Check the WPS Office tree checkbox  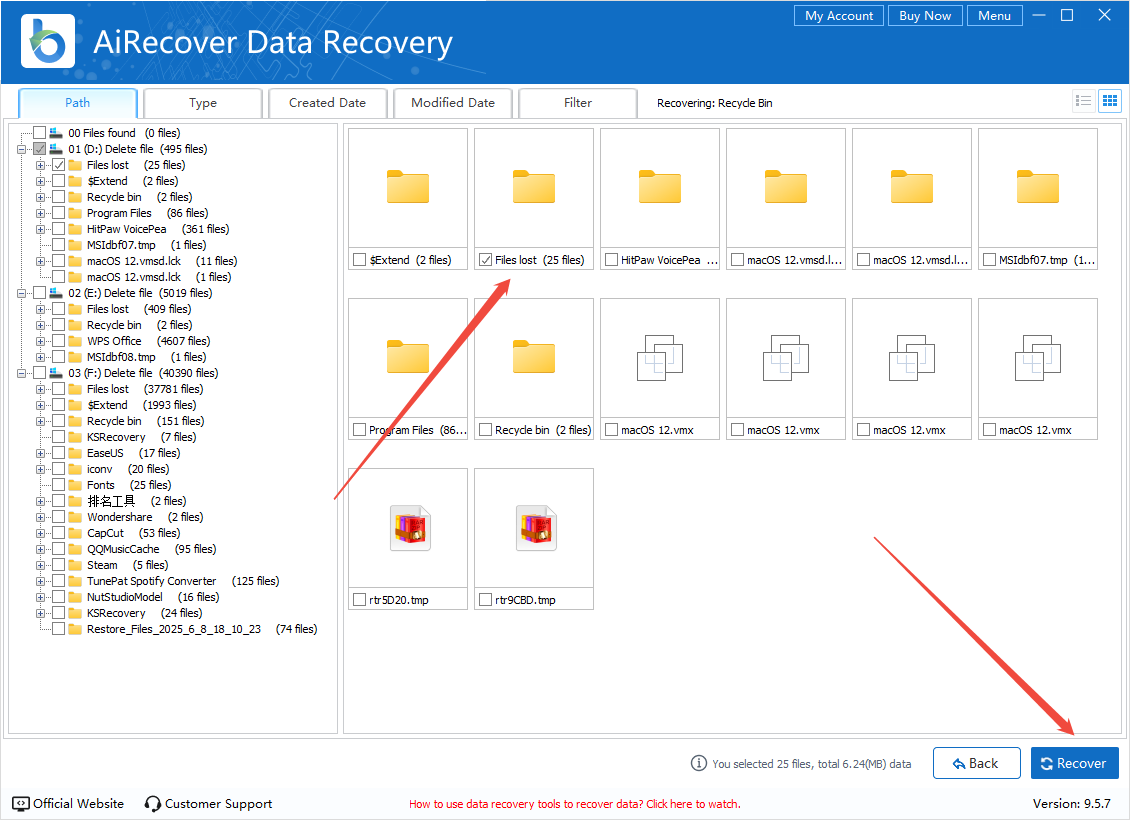click(59, 341)
